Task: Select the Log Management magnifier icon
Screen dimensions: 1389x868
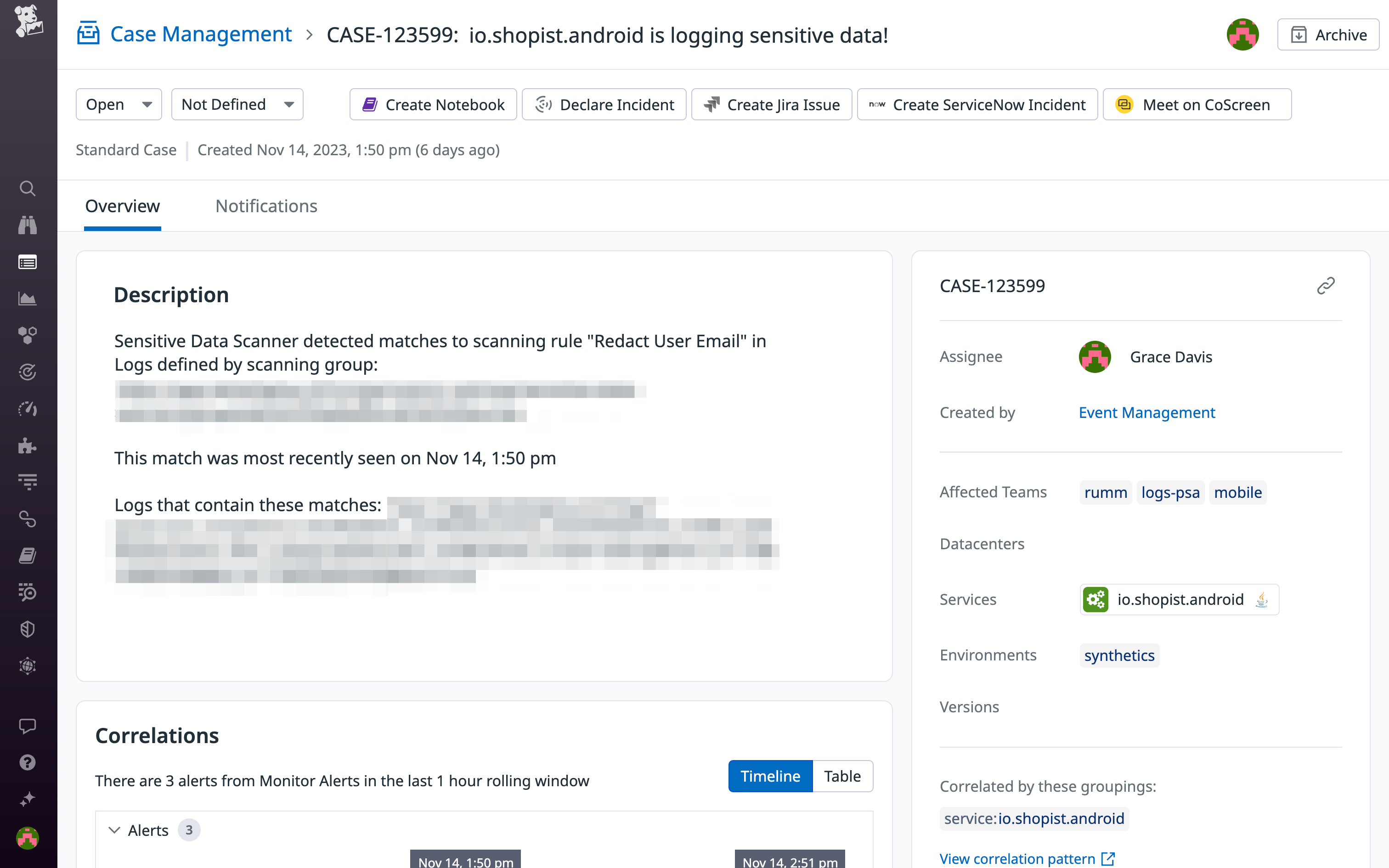Action: 28,592
